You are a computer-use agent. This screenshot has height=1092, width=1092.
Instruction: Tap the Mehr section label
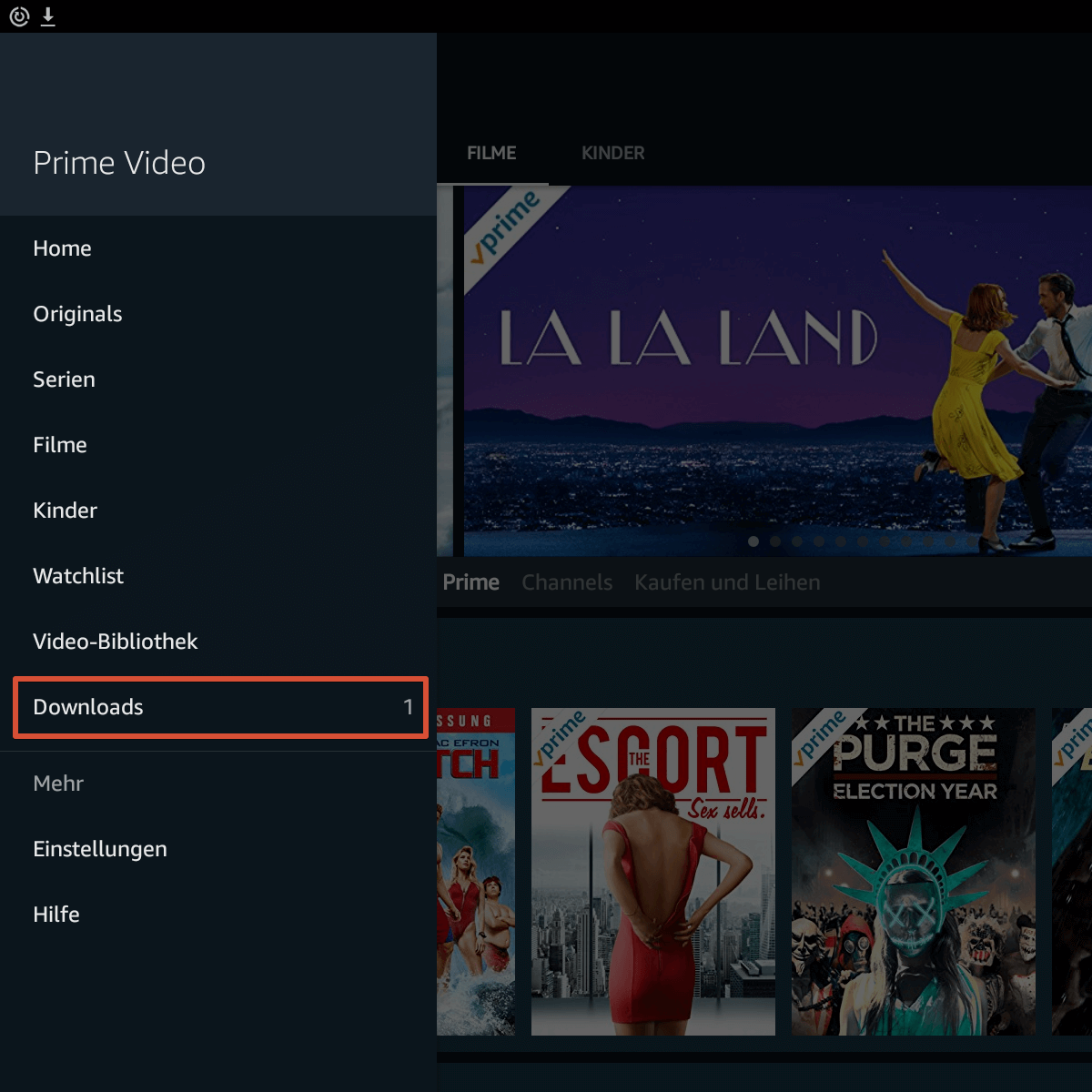tap(58, 784)
